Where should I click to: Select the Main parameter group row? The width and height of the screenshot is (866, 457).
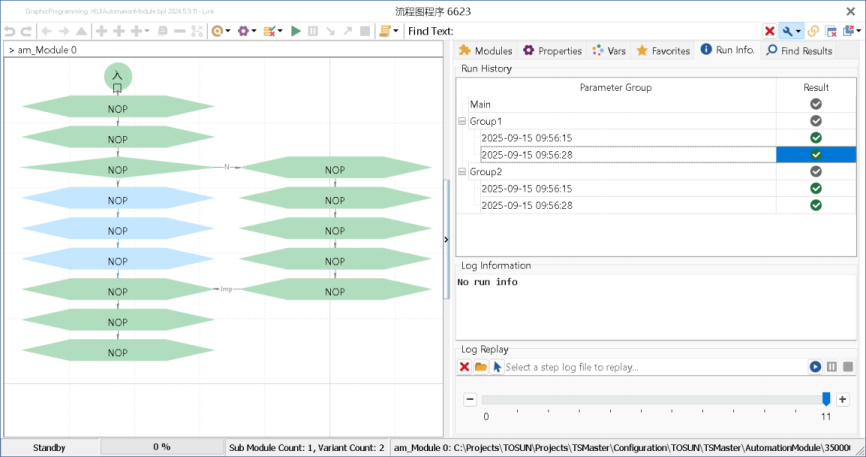[480, 104]
